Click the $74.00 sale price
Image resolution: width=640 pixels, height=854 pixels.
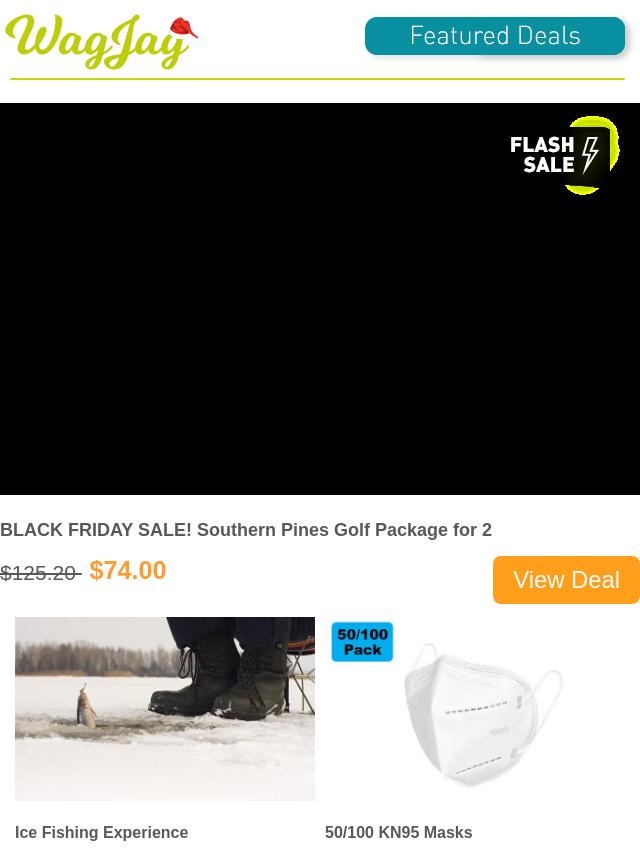tap(127, 570)
